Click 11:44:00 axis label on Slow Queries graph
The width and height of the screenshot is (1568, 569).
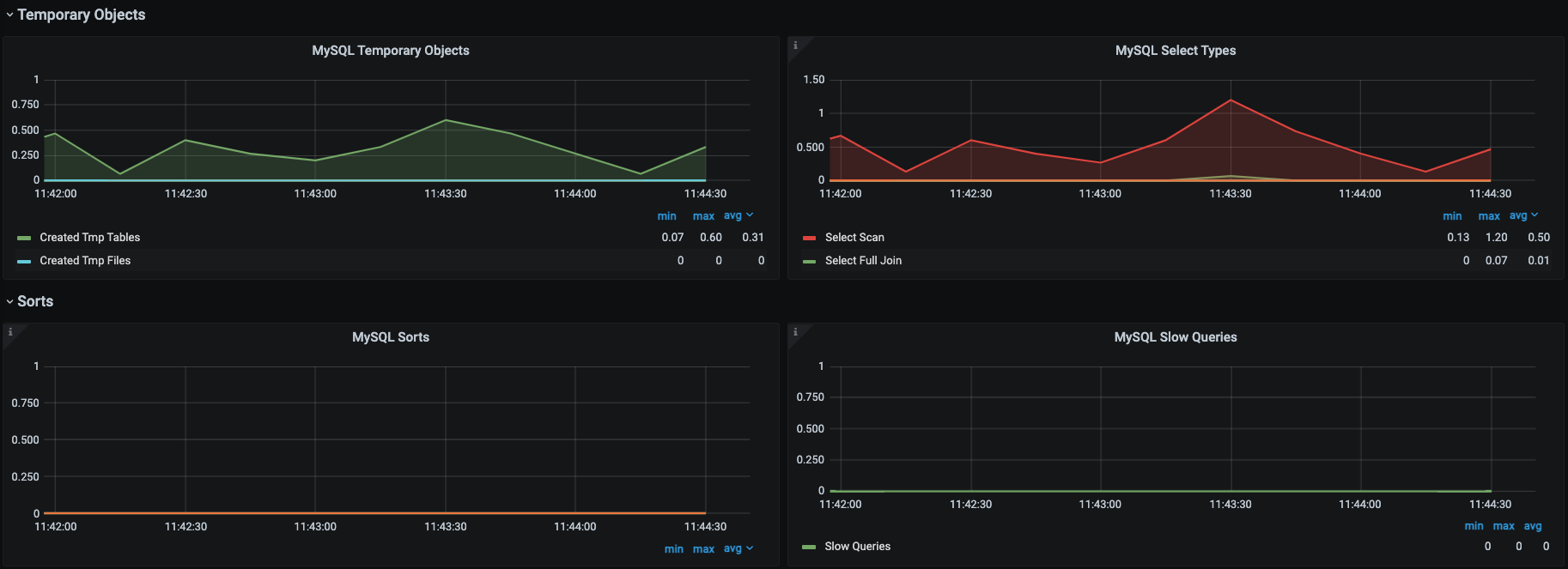tap(1360, 505)
